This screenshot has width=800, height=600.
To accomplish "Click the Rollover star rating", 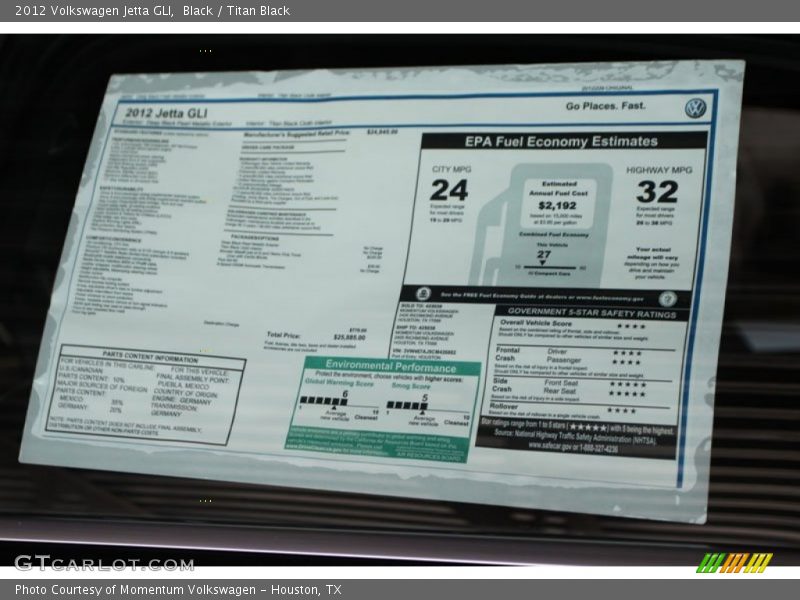I will 620,410.
